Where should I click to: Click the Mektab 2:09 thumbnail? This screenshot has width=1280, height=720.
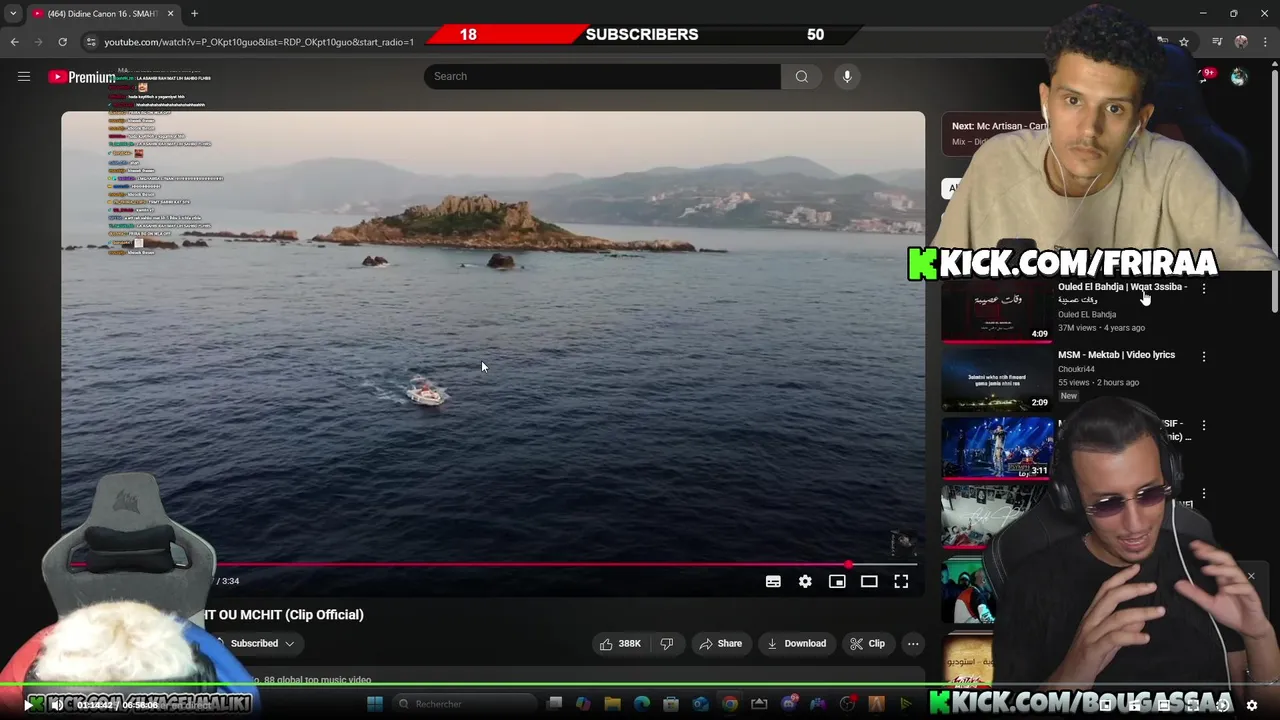point(997,380)
